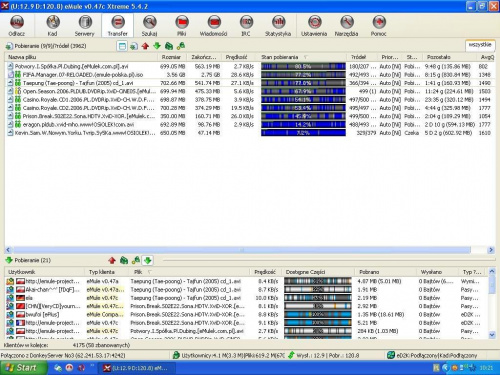Click the Odłącz disconnect toolbar button

click(x=17, y=26)
